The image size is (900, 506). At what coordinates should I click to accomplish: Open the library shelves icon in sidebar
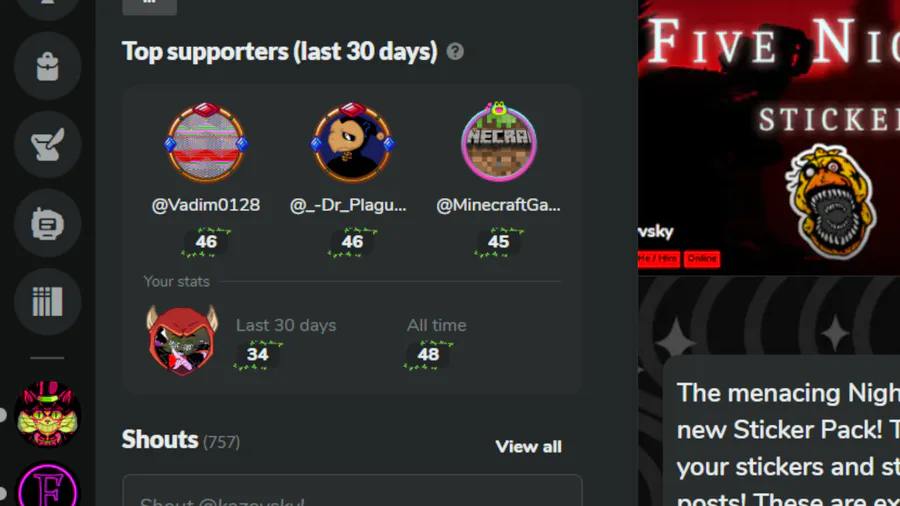[48, 302]
